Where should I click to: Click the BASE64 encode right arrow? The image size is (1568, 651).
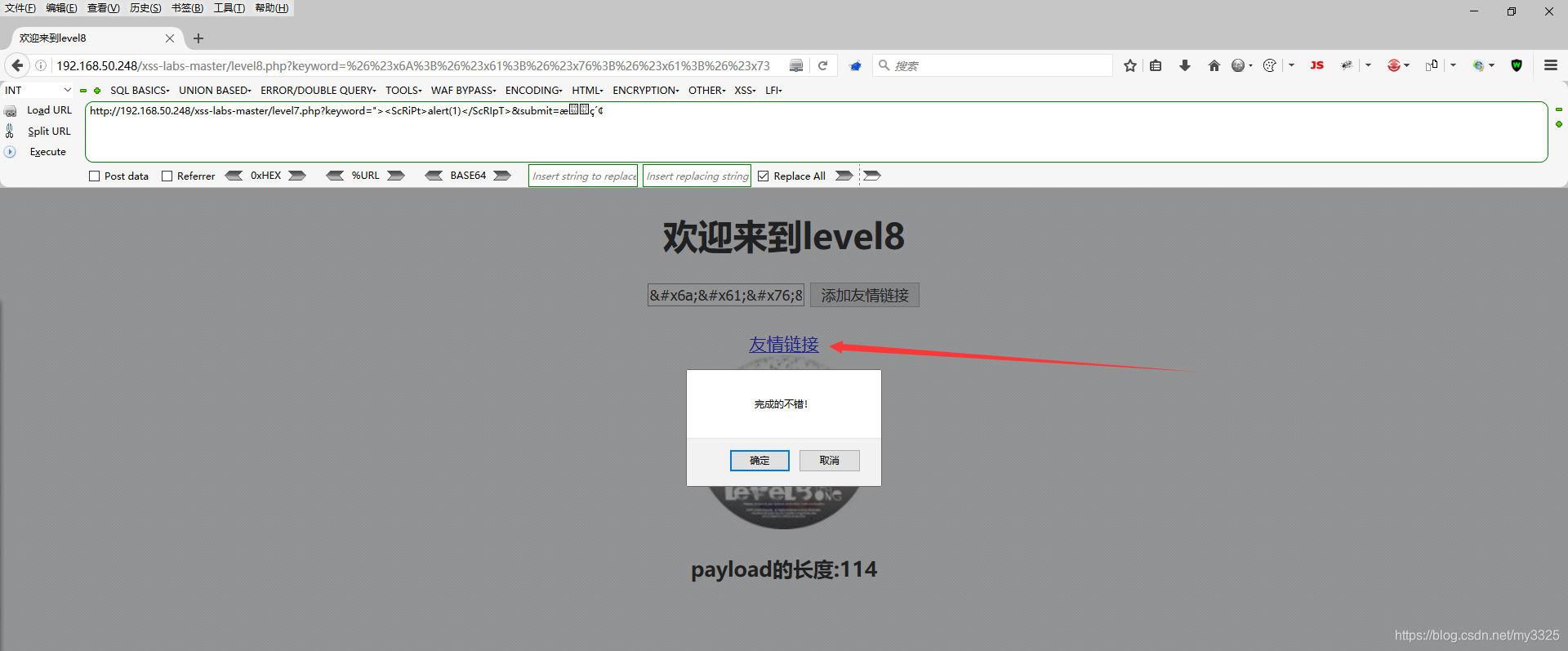[502, 176]
